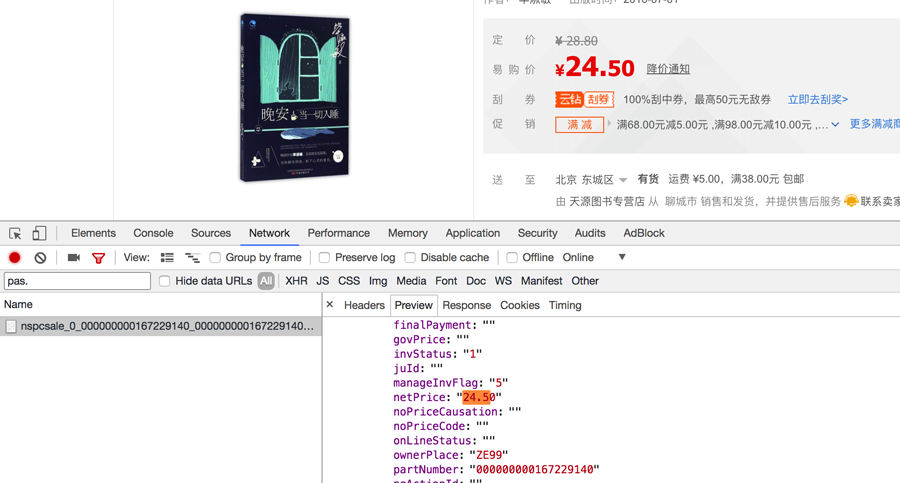The image size is (900, 483).
Task: Go to the Performance tab
Action: (339, 233)
